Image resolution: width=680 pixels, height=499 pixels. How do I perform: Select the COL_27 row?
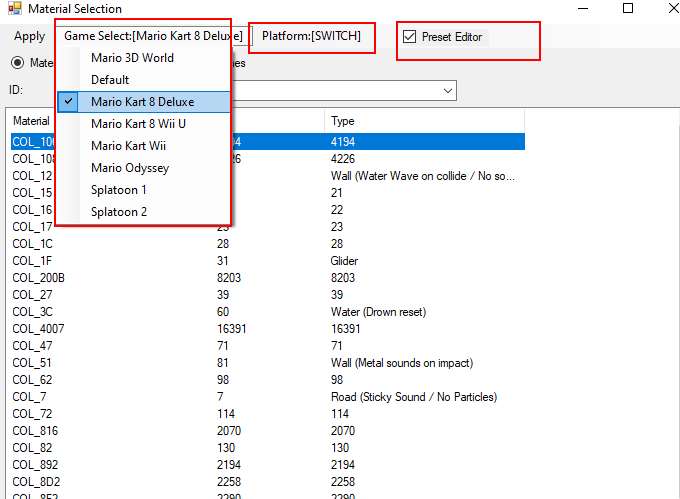pos(268,295)
